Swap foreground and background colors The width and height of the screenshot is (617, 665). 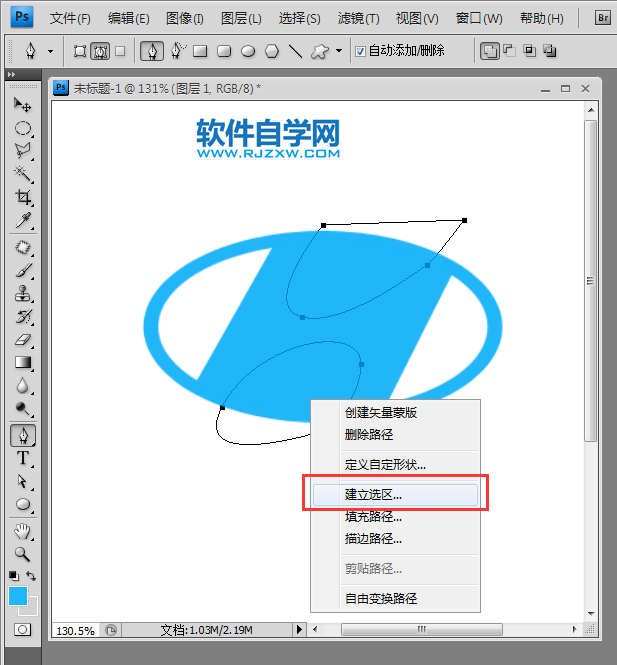[31, 576]
